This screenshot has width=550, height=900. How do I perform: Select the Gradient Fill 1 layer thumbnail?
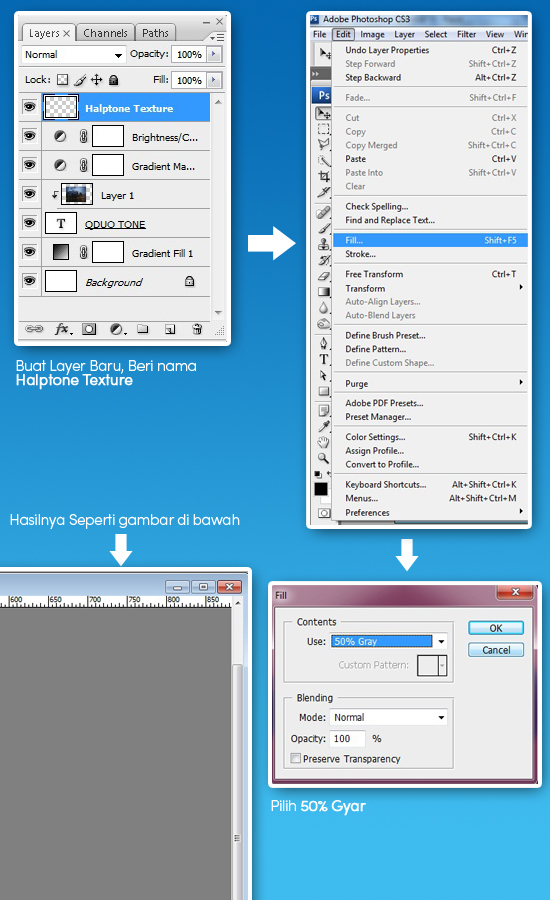click(x=60, y=252)
